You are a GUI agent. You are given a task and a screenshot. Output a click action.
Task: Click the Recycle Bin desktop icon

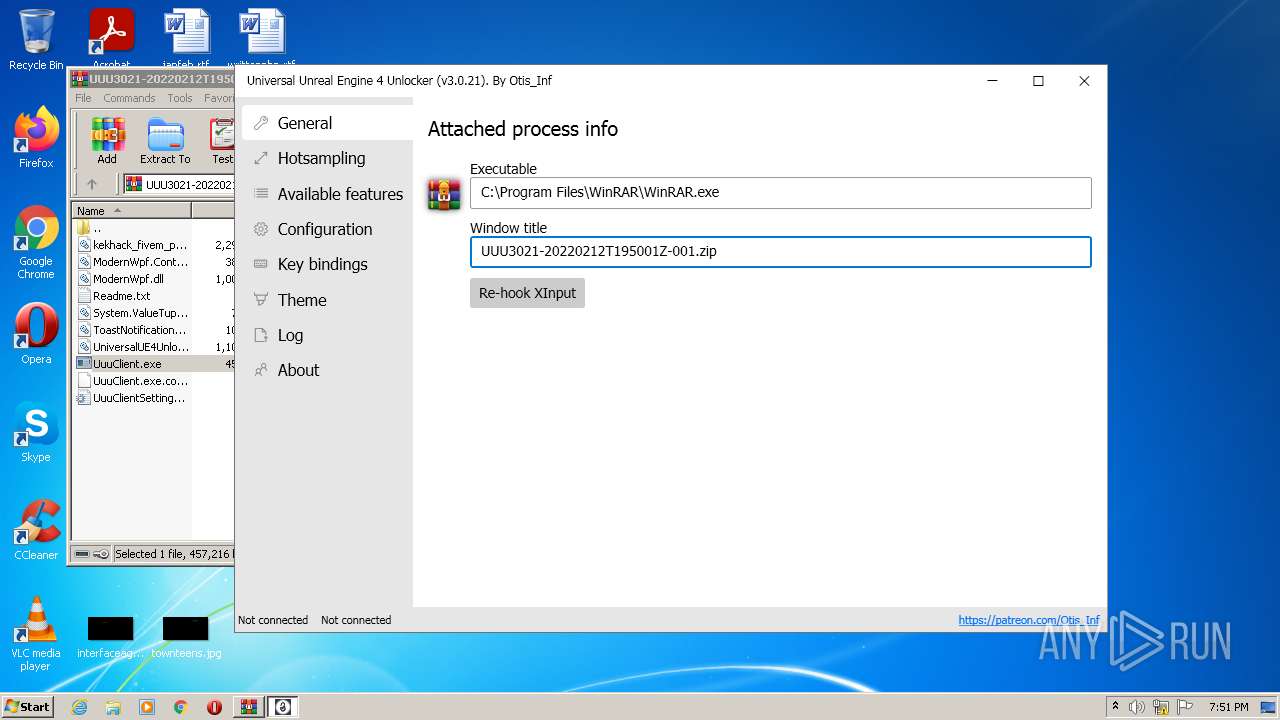tap(36, 40)
